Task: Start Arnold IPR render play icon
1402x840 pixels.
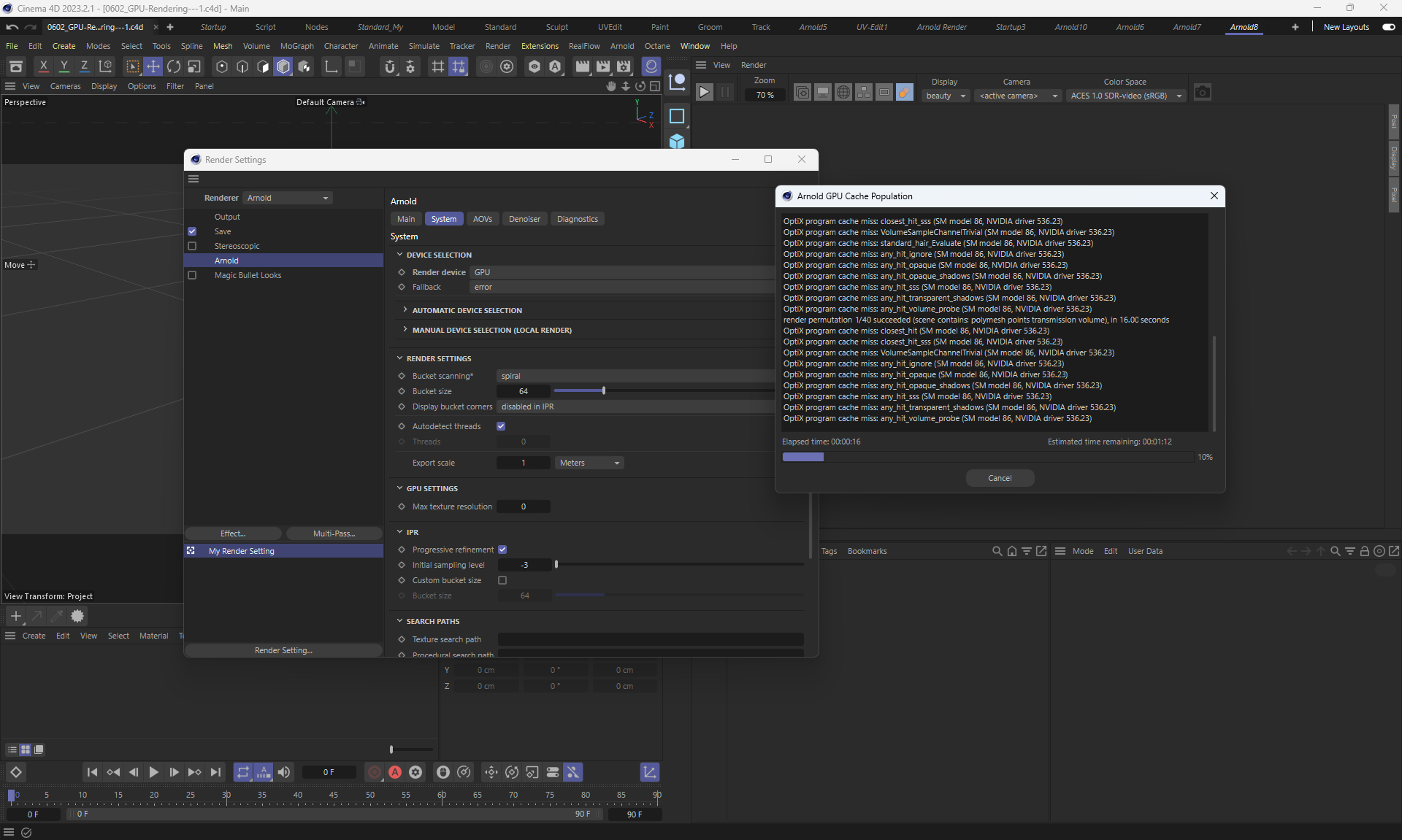Action: [x=704, y=93]
